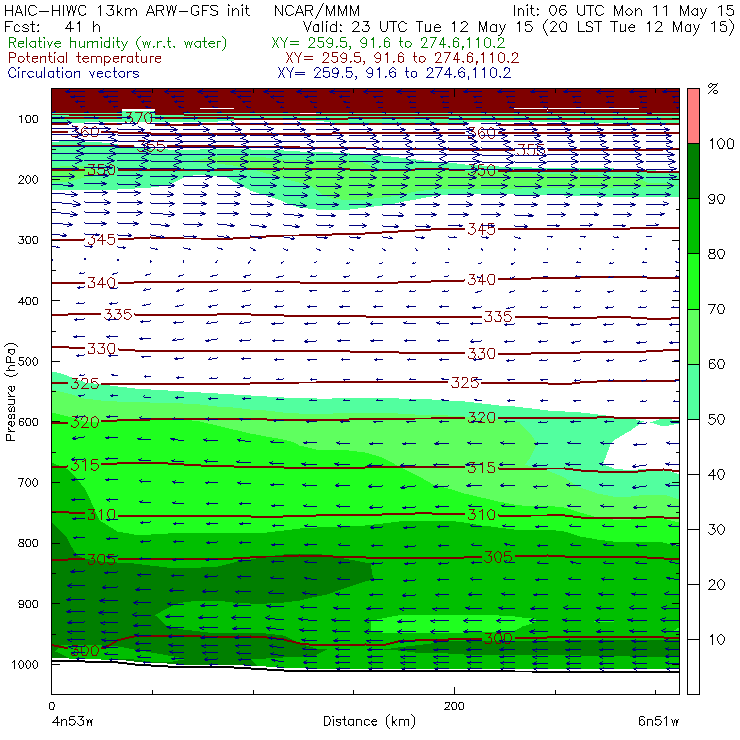Viewport: 740px width, 740px height.
Task: Click the 50–60 aqua color bar segment
Action: [x=693, y=392]
